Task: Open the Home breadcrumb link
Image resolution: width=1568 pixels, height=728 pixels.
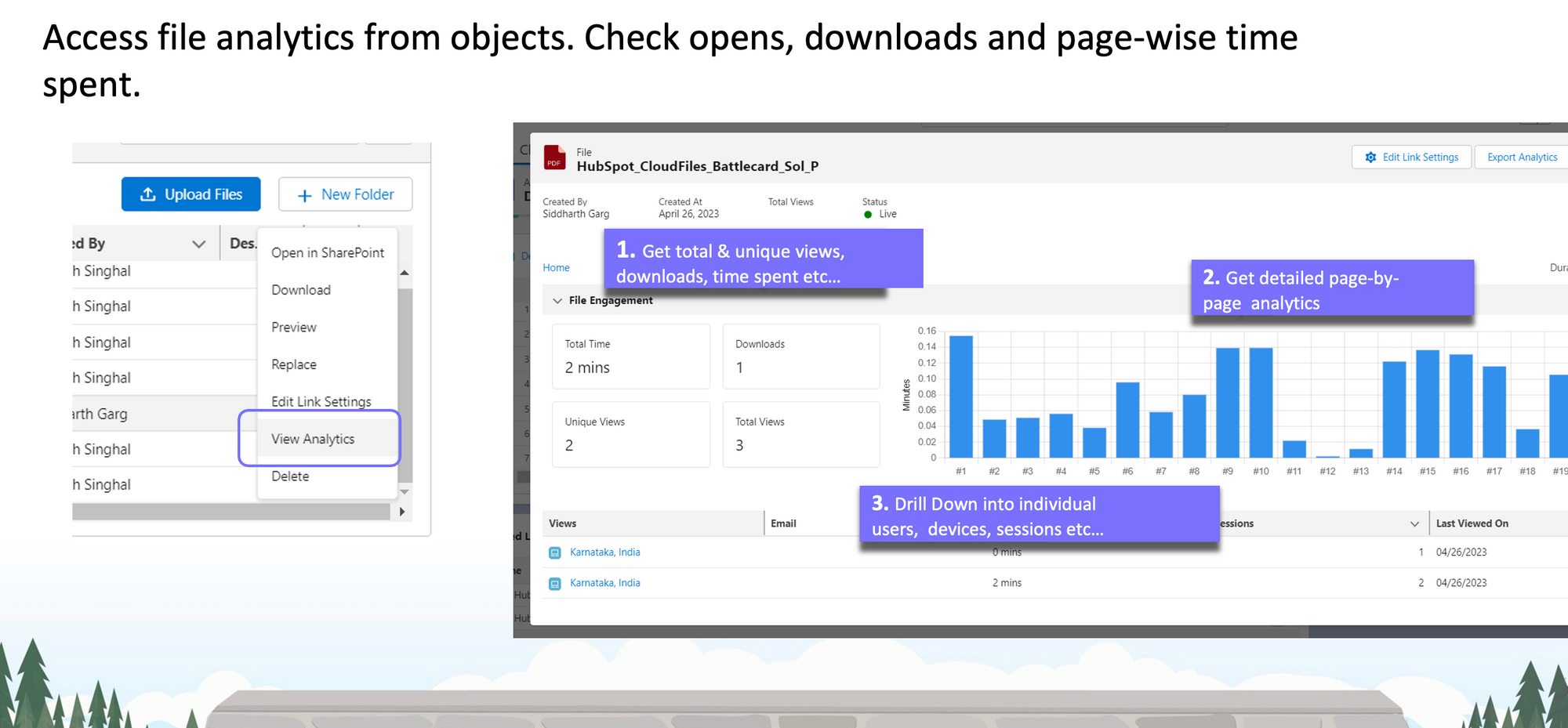Action: [556, 268]
